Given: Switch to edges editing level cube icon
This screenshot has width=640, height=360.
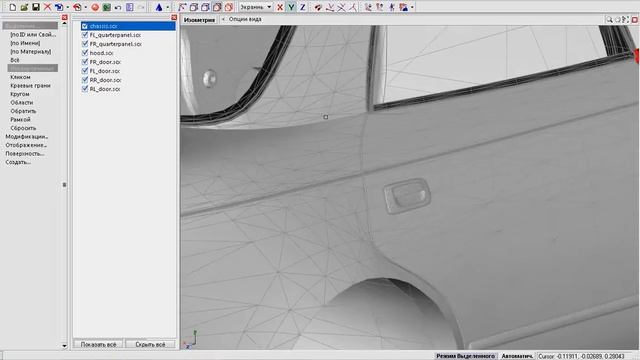Looking at the screenshot, I should tap(194, 7).
